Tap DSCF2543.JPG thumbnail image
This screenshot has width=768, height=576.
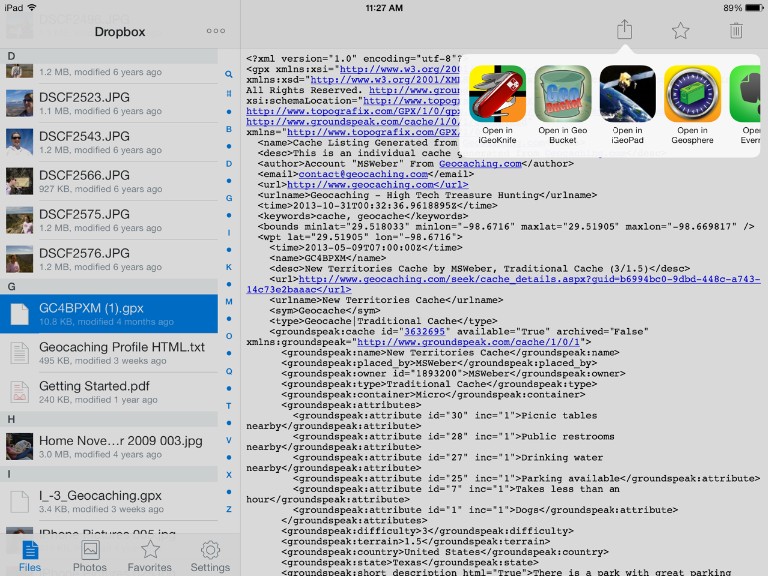coord(20,142)
